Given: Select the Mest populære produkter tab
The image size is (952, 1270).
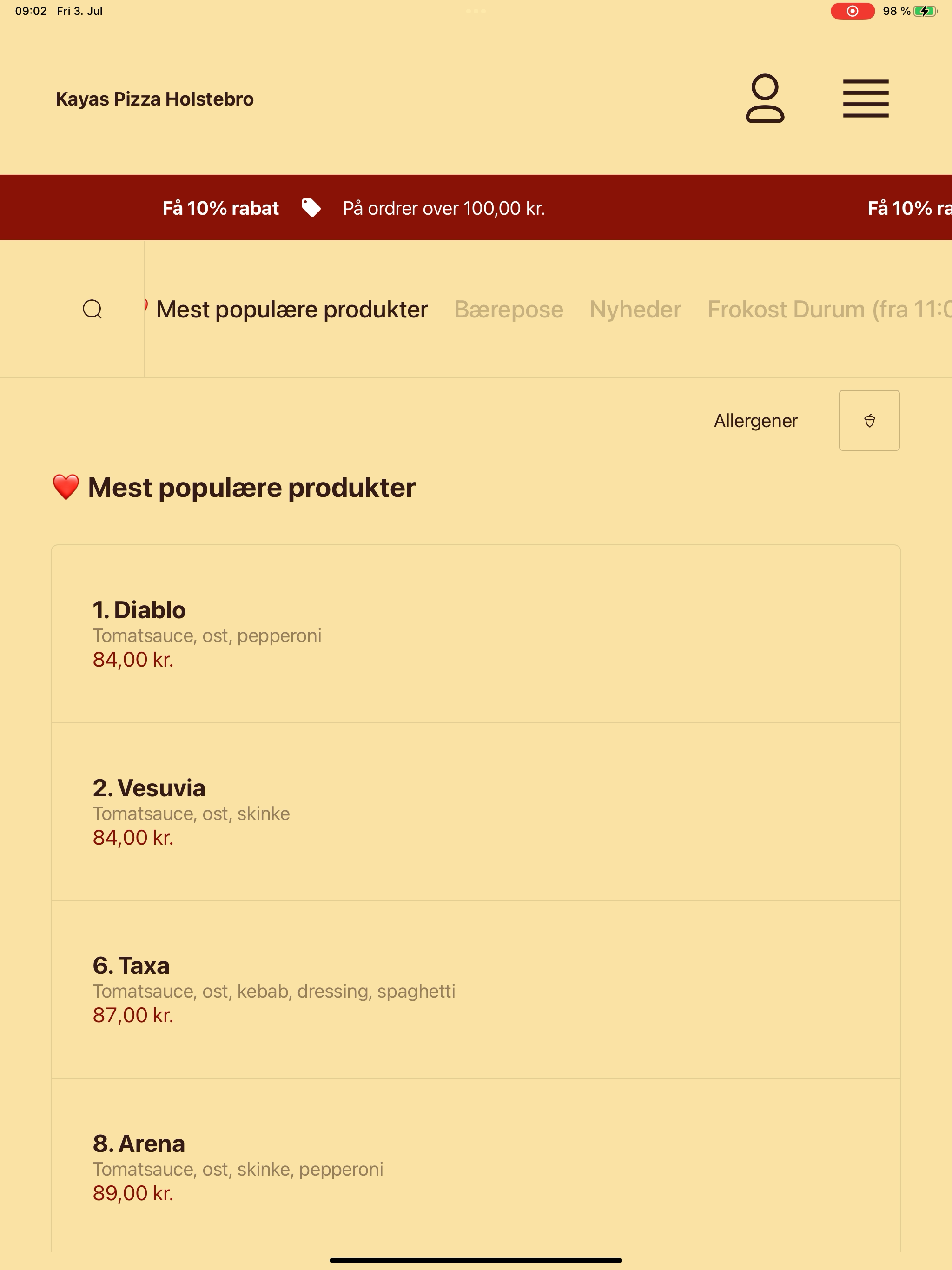Looking at the screenshot, I should pos(291,310).
